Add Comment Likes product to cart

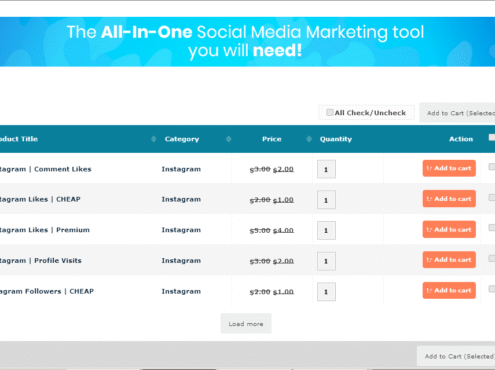(449, 168)
